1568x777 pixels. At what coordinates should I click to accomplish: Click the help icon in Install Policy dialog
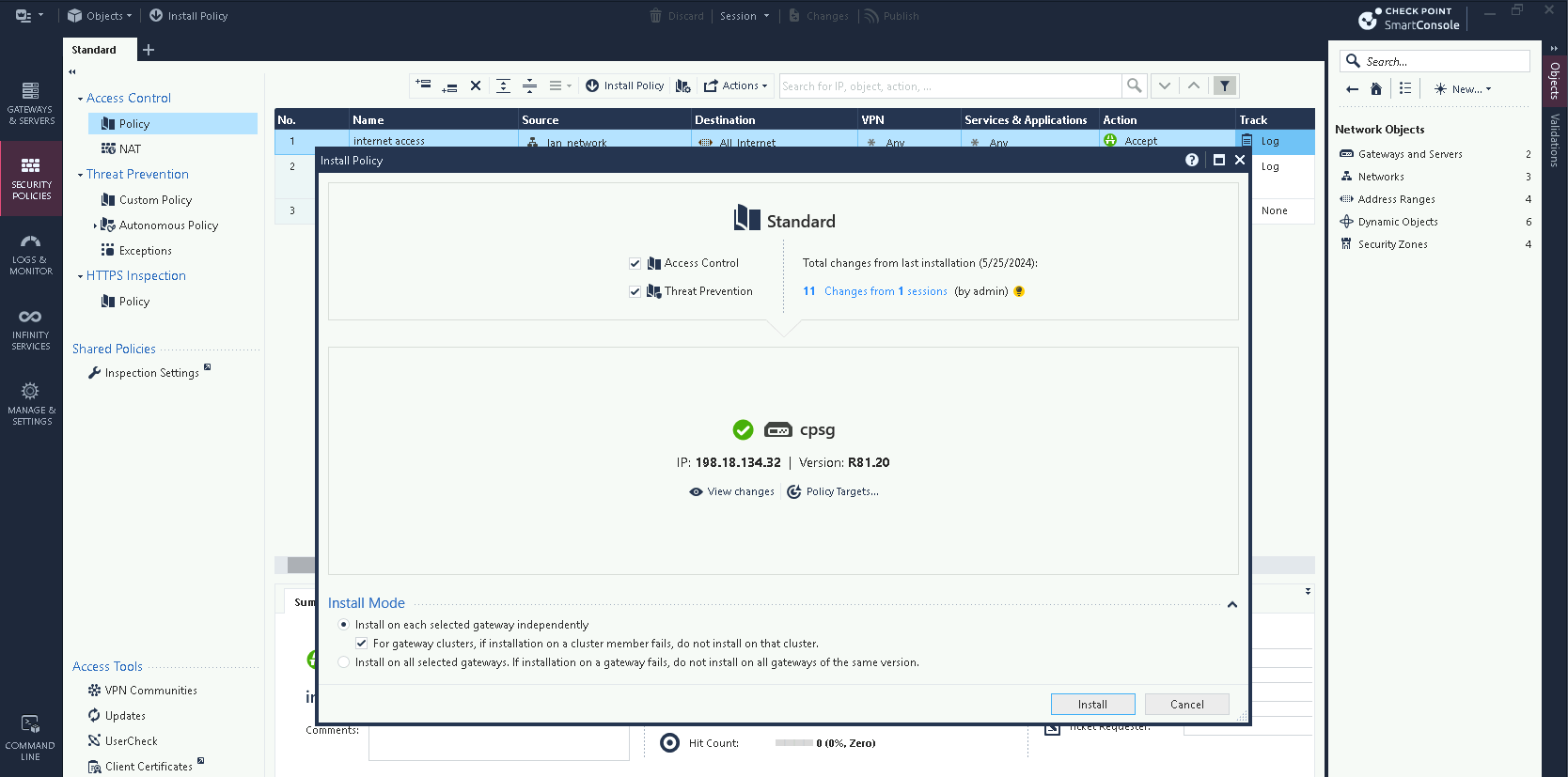[1192, 160]
